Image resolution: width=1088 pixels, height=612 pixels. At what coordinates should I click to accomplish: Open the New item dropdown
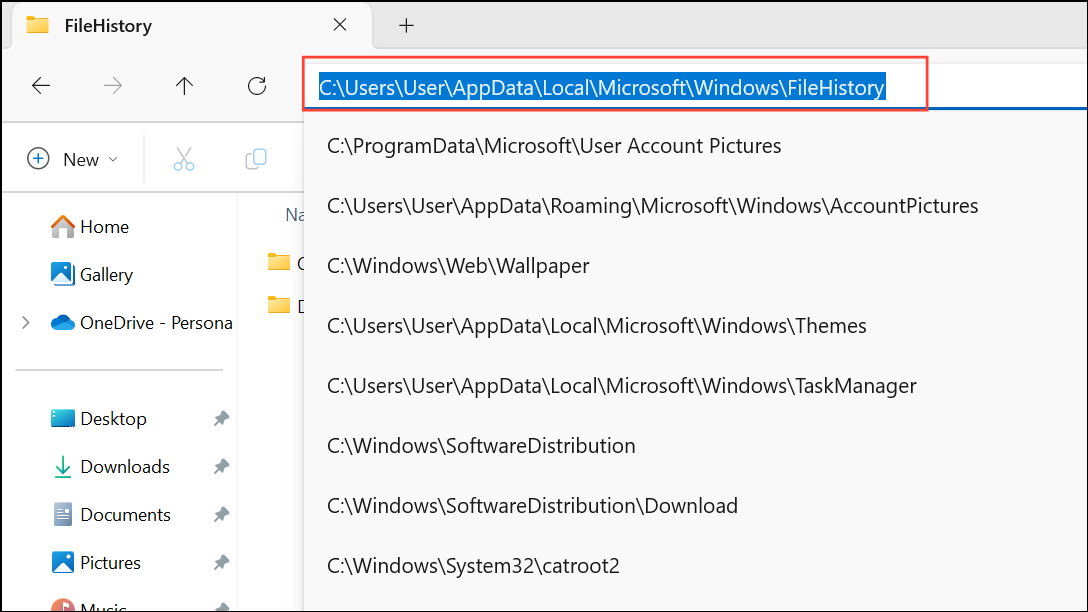113,158
